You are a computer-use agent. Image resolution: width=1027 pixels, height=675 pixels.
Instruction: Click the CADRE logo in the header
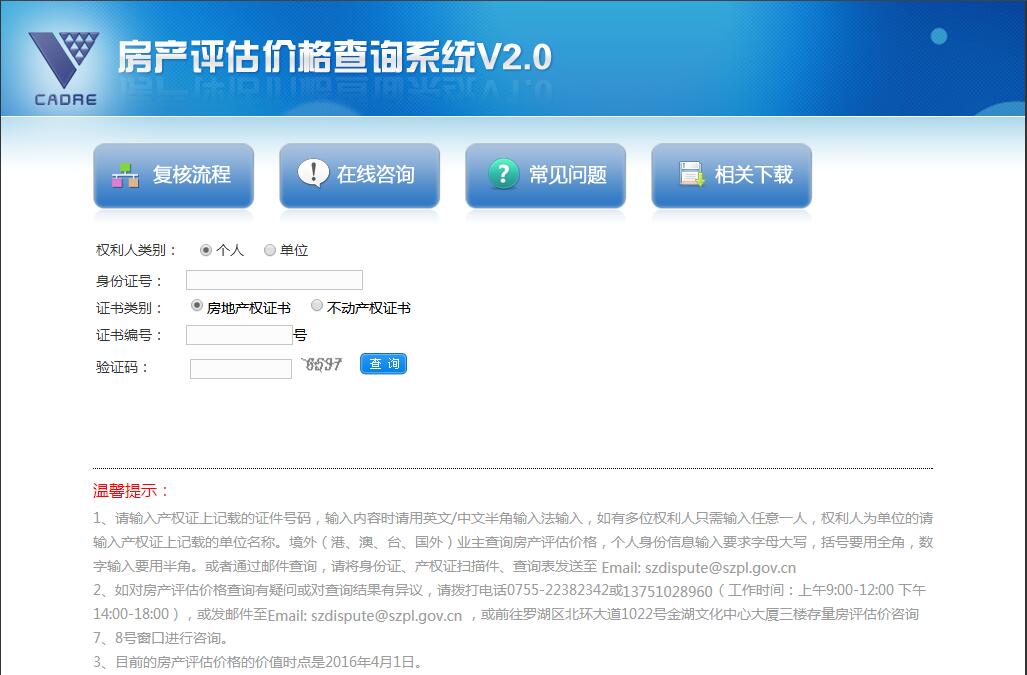pos(62,62)
